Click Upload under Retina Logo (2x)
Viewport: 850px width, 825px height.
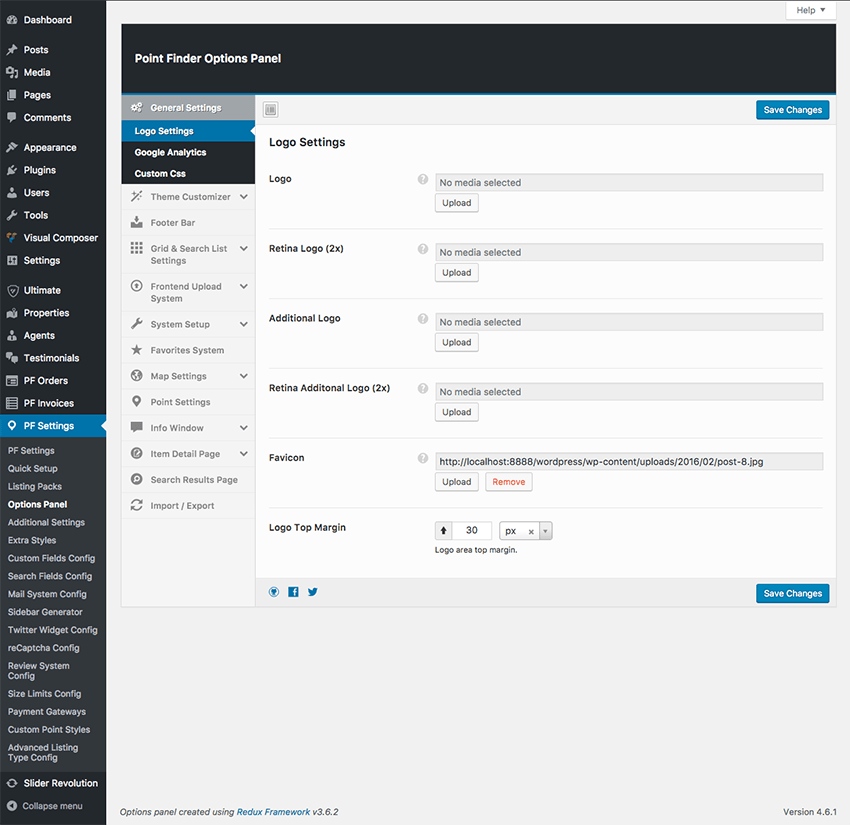tap(456, 273)
